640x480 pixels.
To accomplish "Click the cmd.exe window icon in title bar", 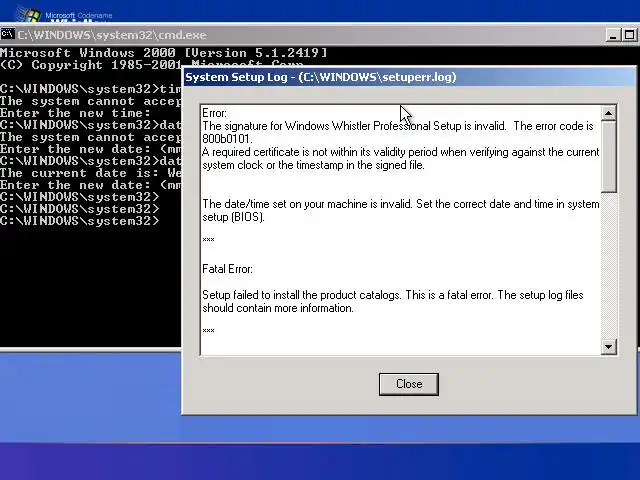I will point(7,34).
